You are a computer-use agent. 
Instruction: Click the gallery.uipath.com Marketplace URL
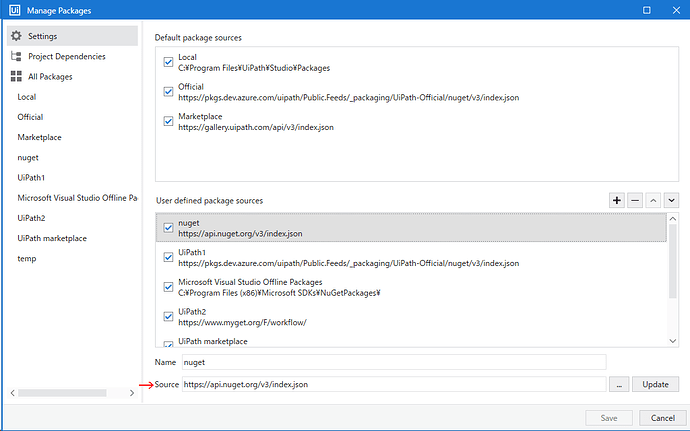tap(256, 127)
